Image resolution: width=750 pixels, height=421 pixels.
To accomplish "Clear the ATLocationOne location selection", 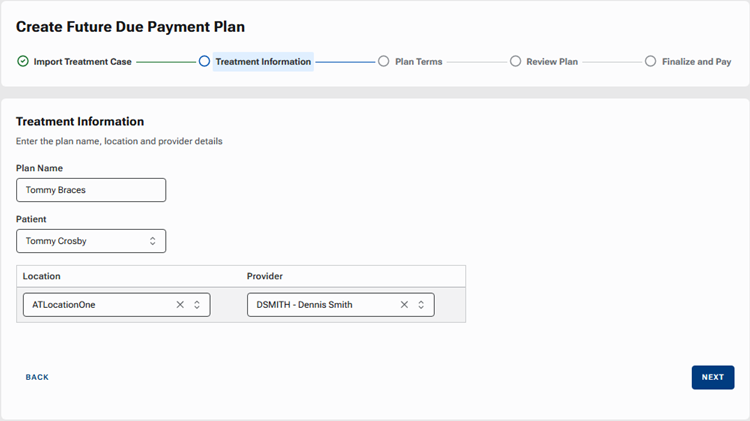I will pos(180,305).
